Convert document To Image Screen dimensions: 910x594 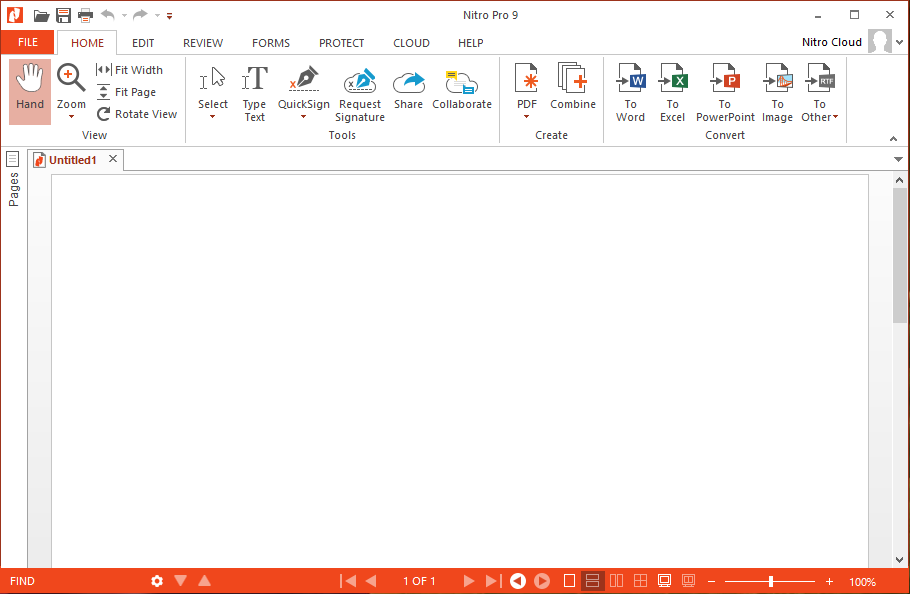point(777,93)
